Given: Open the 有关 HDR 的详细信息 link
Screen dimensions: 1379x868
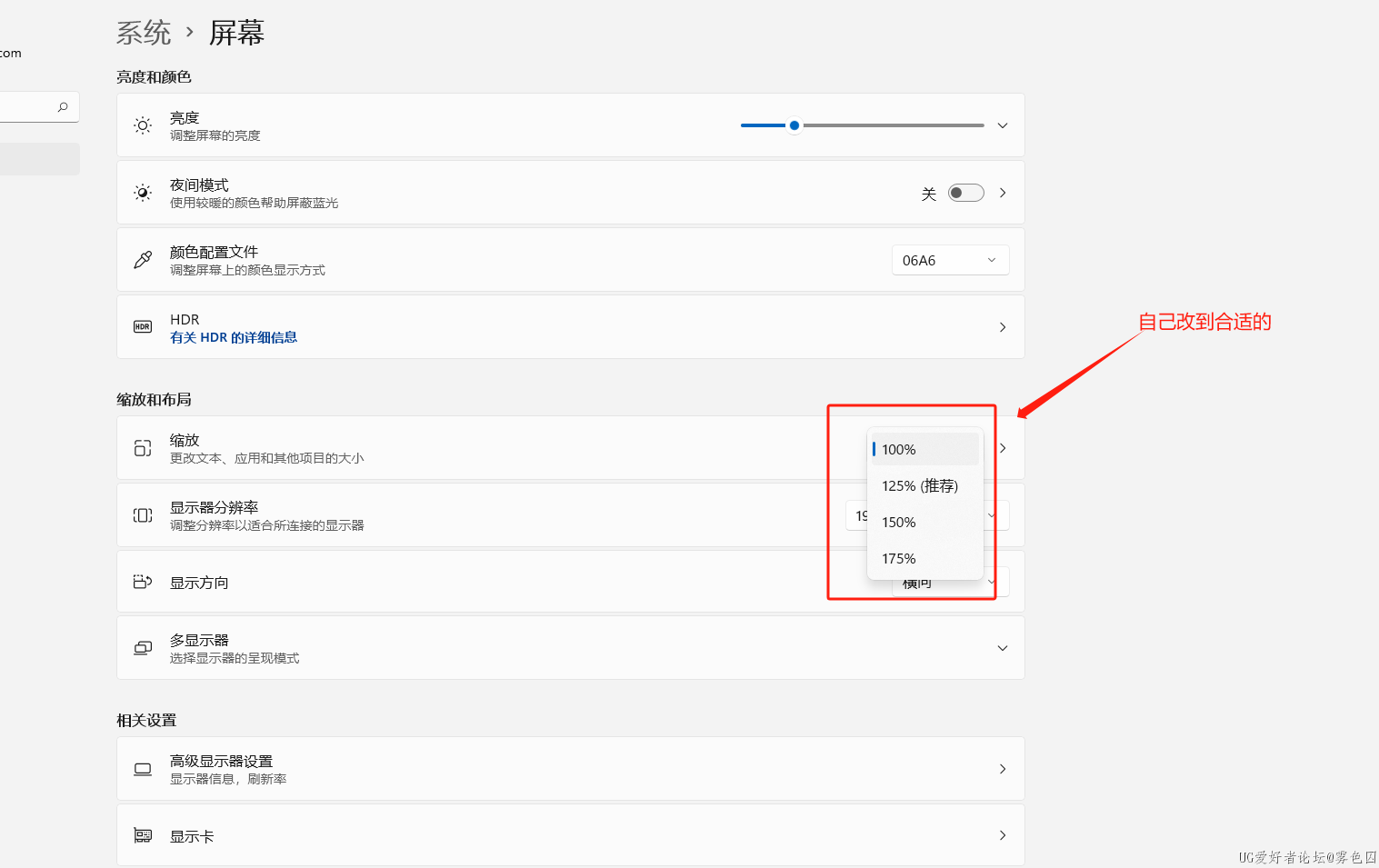Looking at the screenshot, I should pos(234,337).
